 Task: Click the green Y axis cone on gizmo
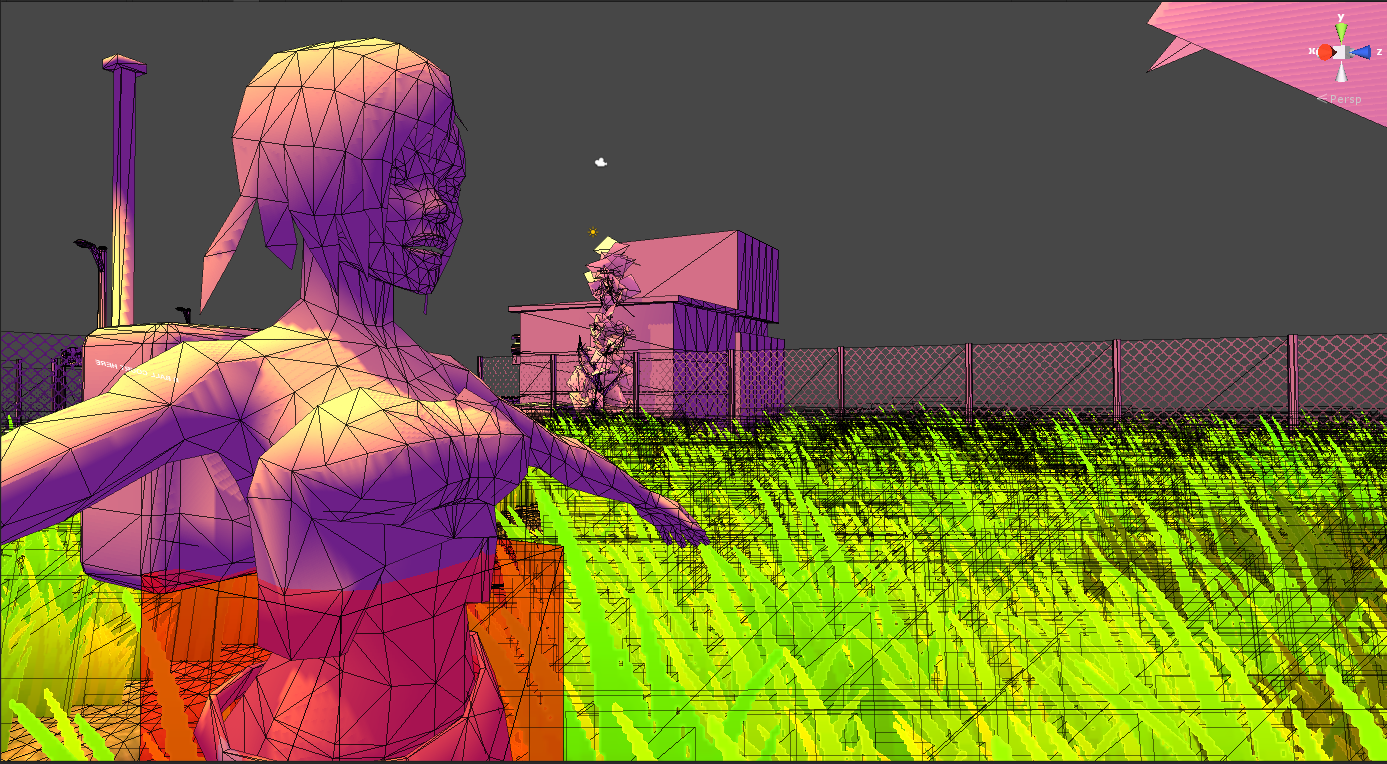pos(1341,31)
